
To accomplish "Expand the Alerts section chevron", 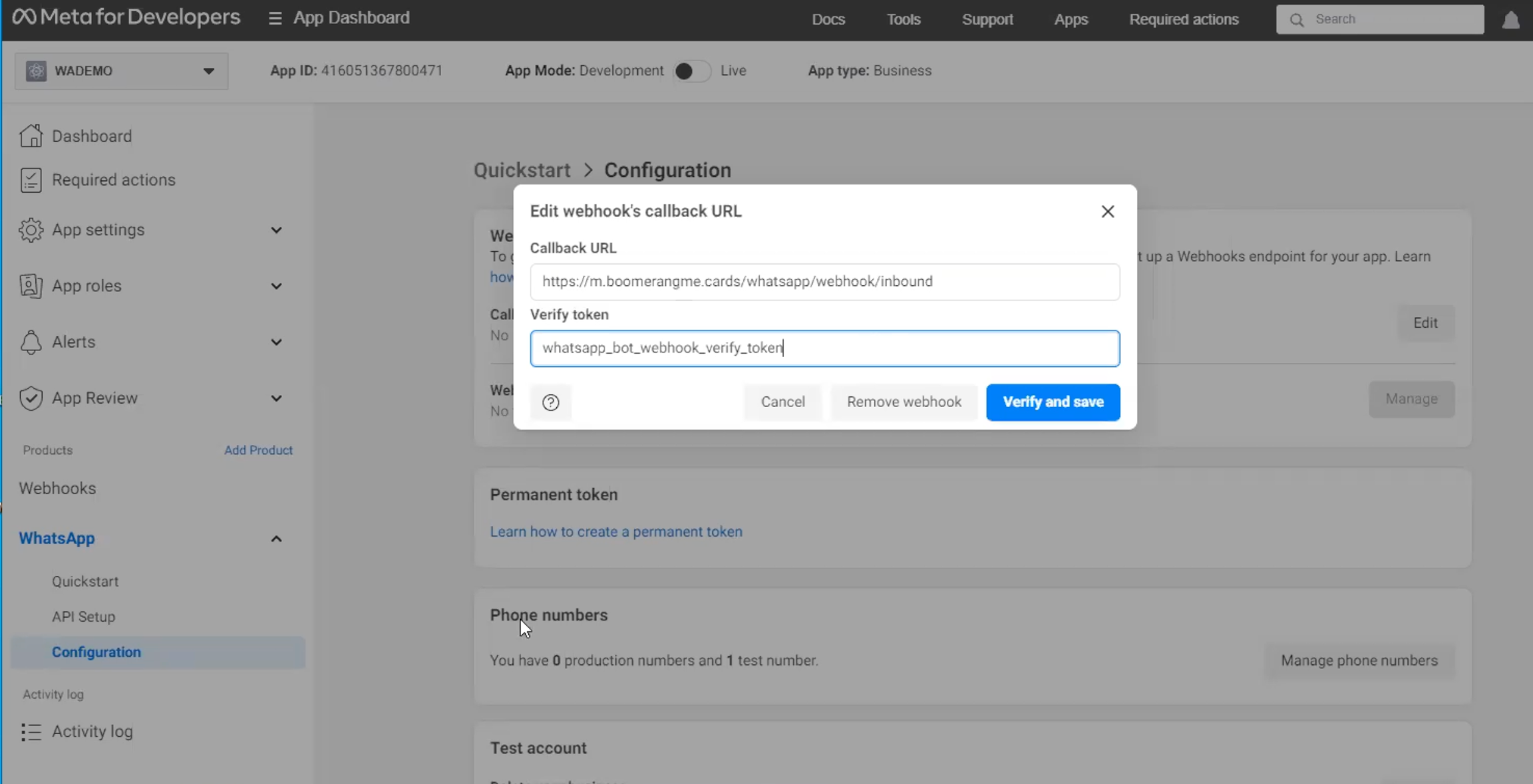I will coord(276,342).
